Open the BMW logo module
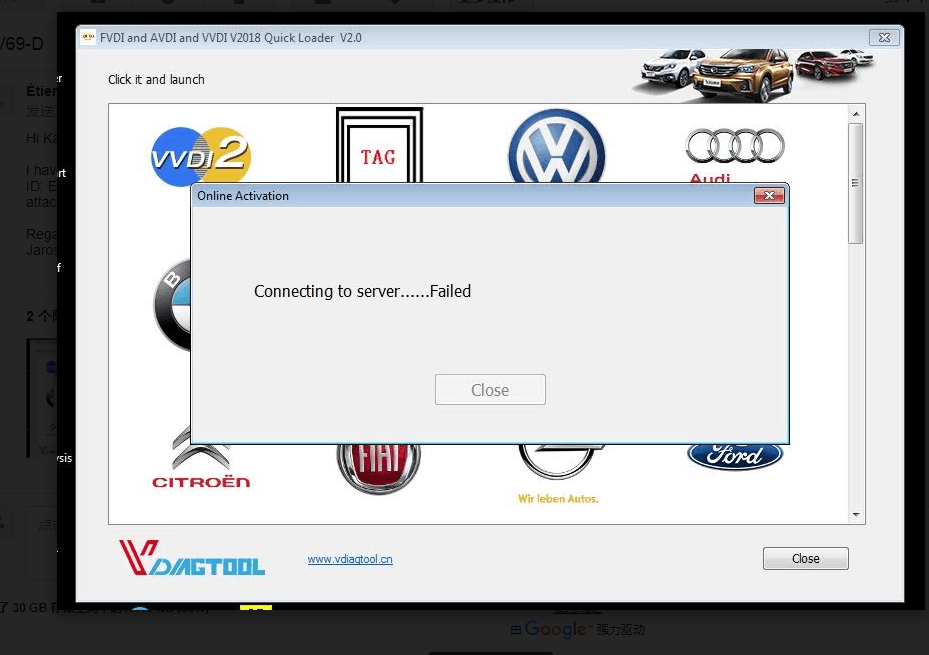Screen dimensions: 929x655 pyautogui.click(x=173, y=305)
